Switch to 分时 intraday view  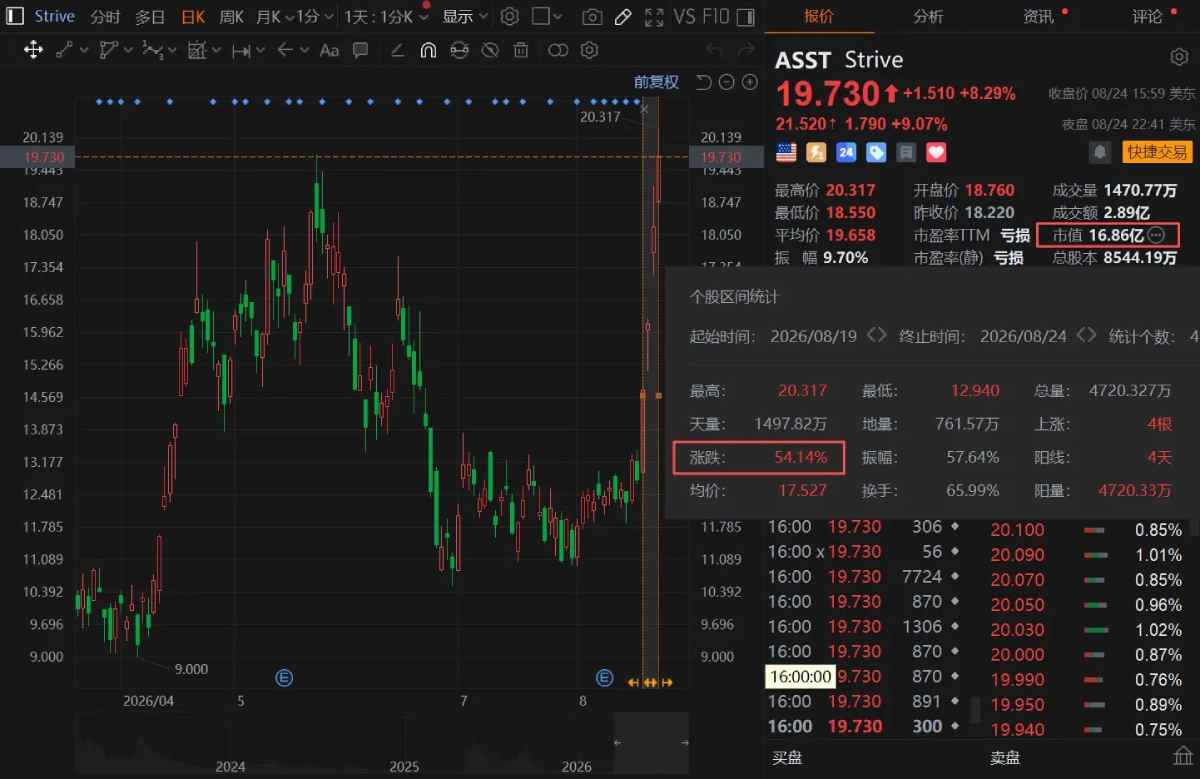click(105, 17)
